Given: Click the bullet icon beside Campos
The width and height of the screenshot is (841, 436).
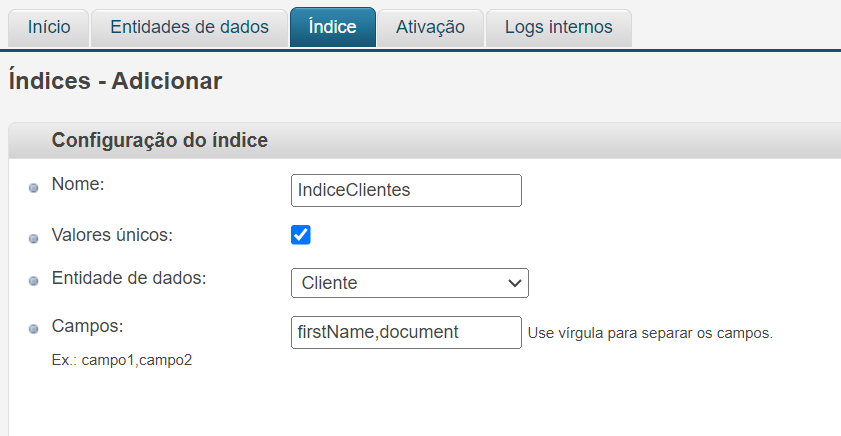Looking at the screenshot, I should coord(34,329).
